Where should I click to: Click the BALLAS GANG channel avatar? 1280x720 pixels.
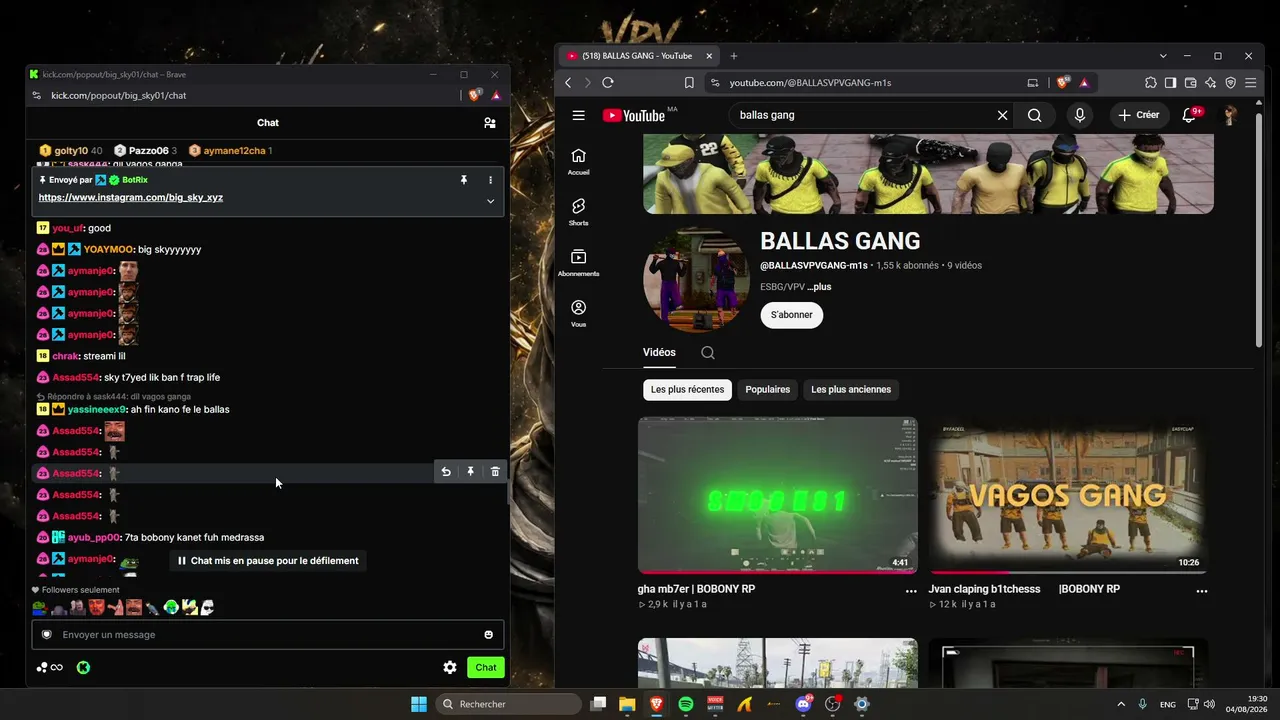(696, 280)
